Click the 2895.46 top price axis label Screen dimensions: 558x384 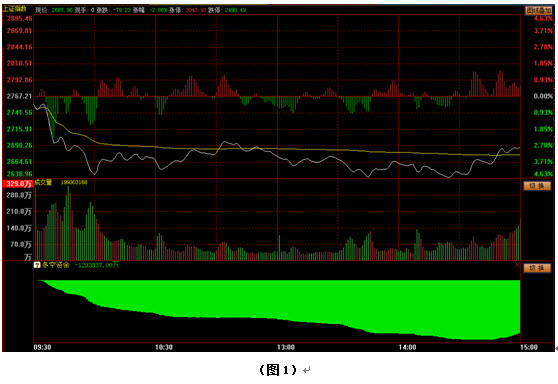[20, 19]
